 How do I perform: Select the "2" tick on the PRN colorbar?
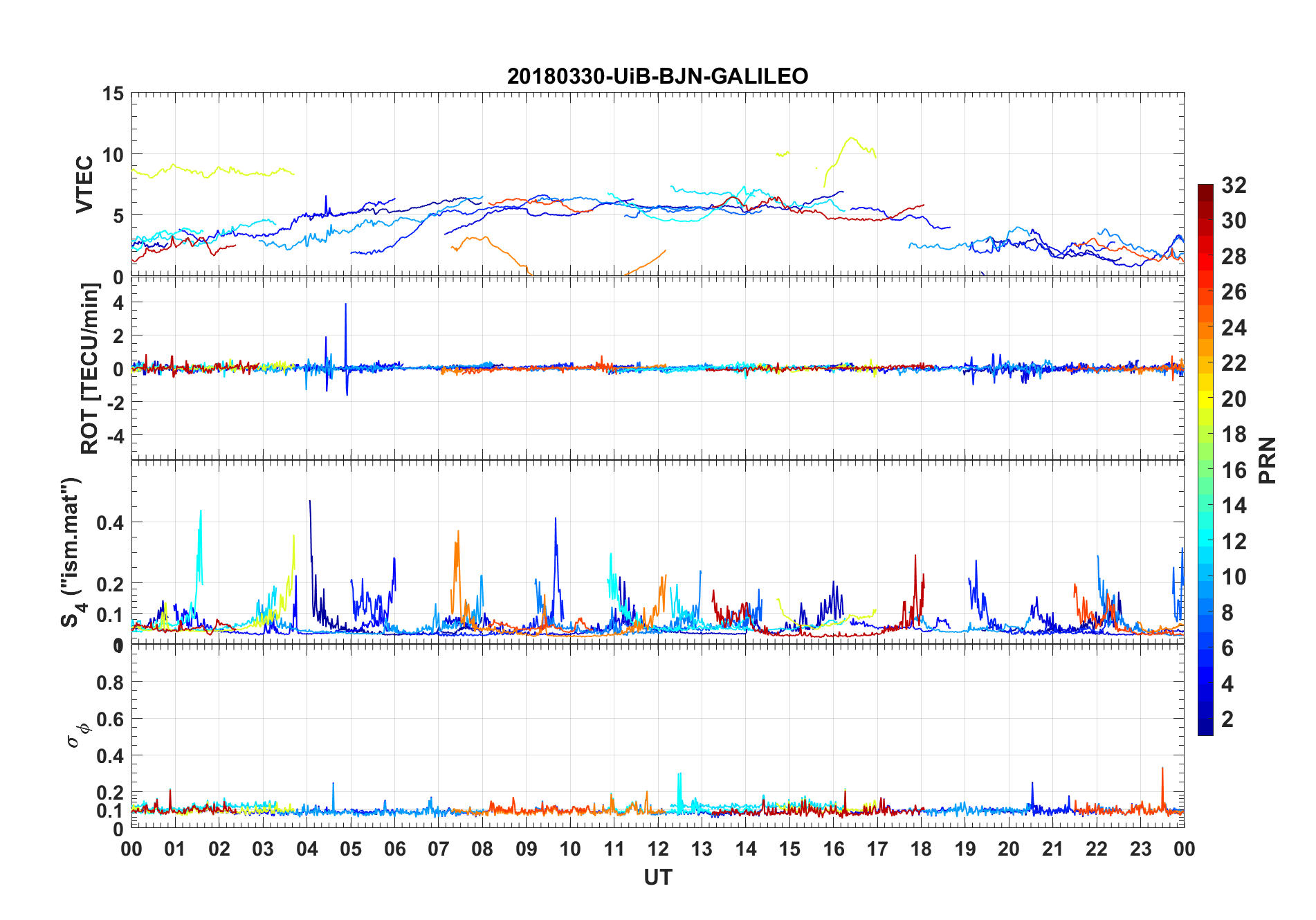click(1227, 719)
